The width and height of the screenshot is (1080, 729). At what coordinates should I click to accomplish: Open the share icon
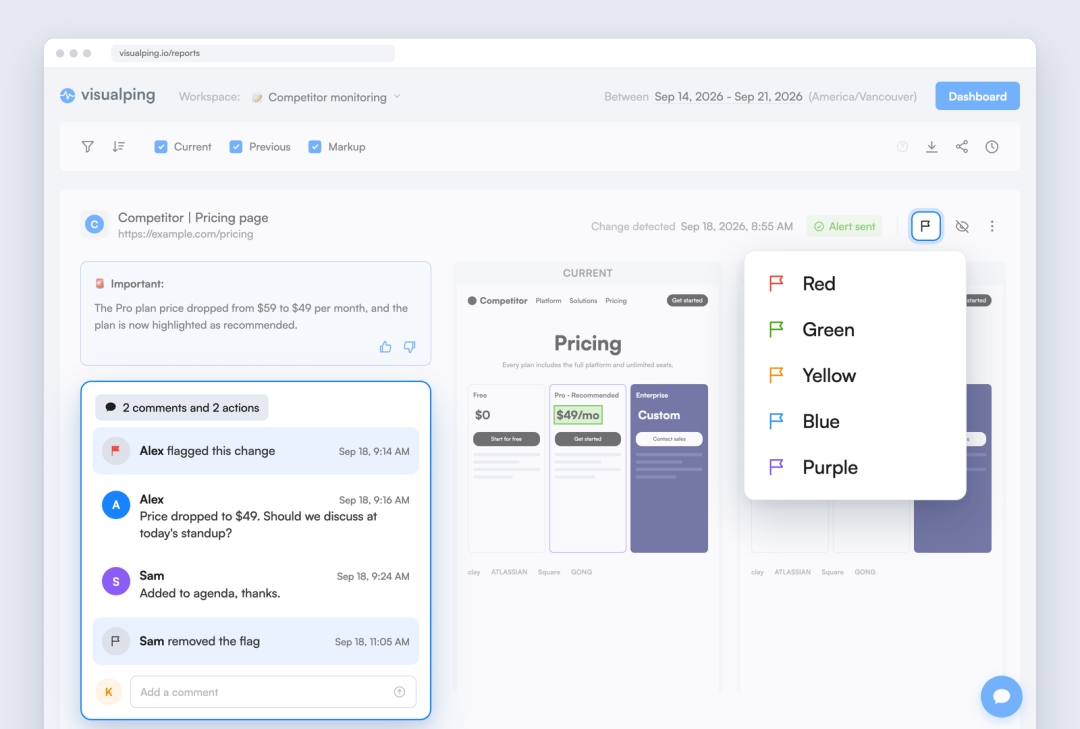pyautogui.click(x=962, y=147)
